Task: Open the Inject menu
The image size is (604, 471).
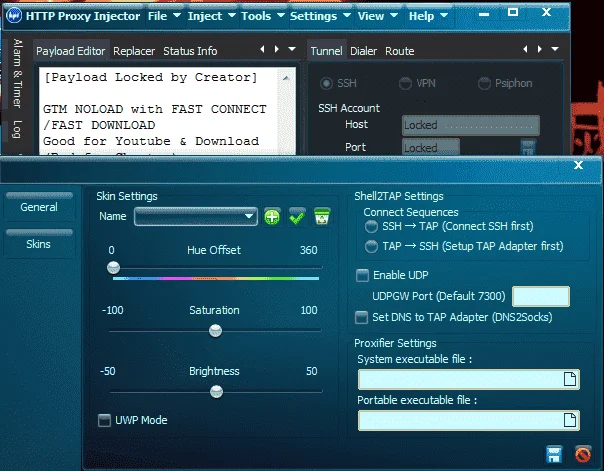Action: 211,16
